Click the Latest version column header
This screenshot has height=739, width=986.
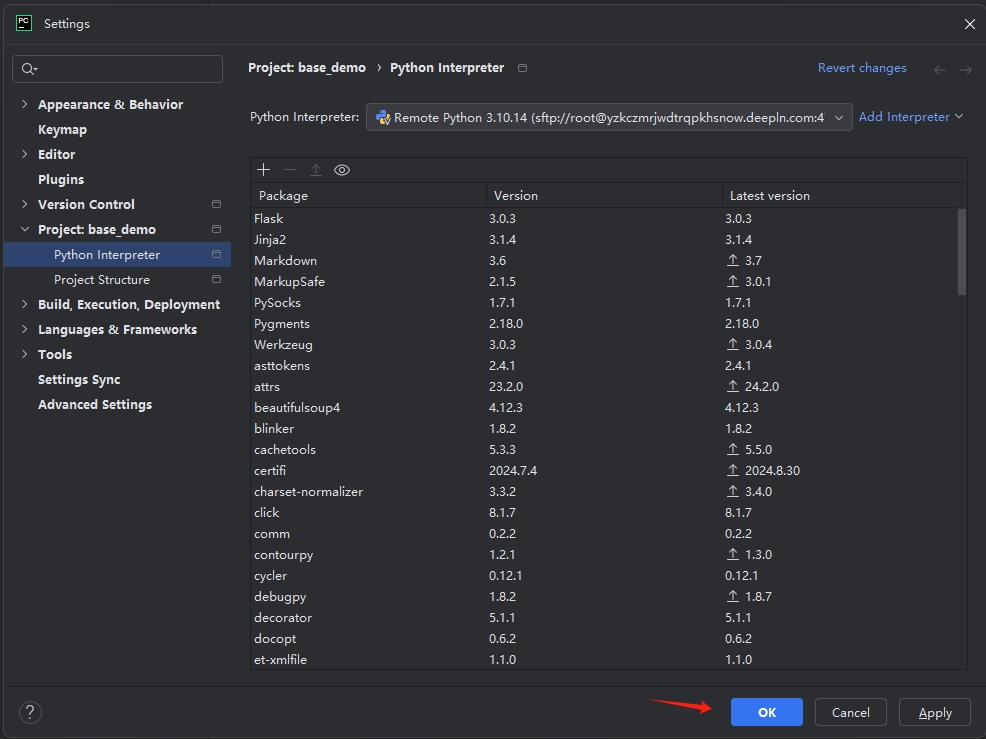(844, 196)
